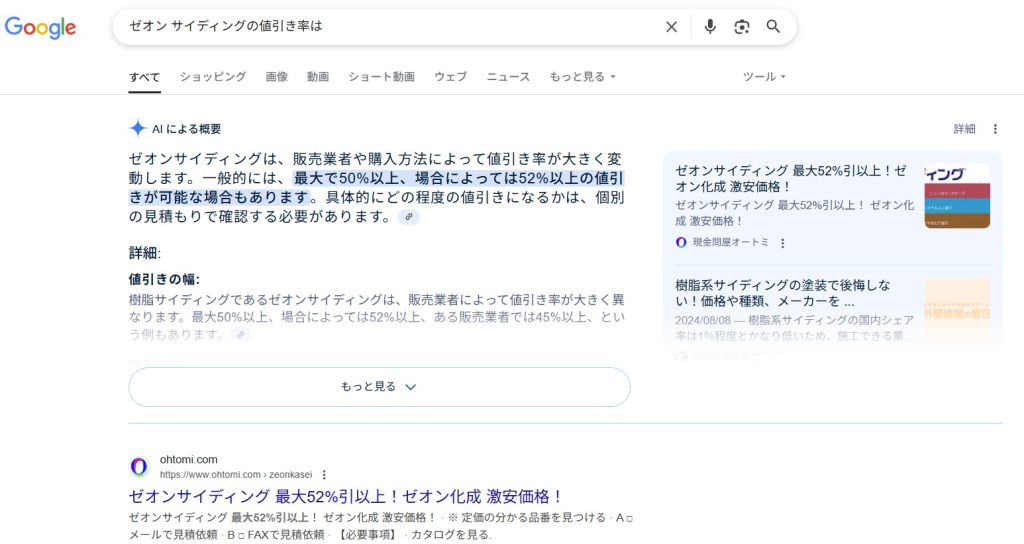Click source link chip after first AI paragraph
Viewport: 1024px width, 544px height.
(x=409, y=217)
